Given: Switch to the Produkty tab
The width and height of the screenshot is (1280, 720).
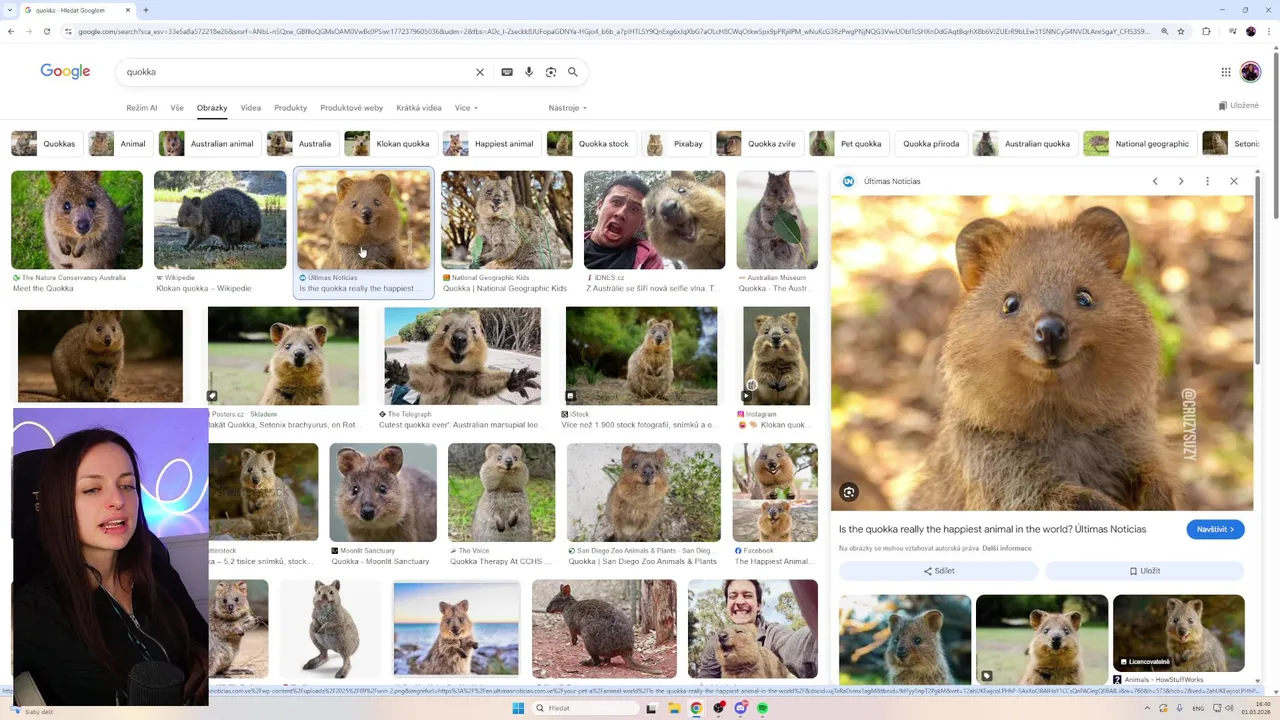Looking at the screenshot, I should click(291, 108).
